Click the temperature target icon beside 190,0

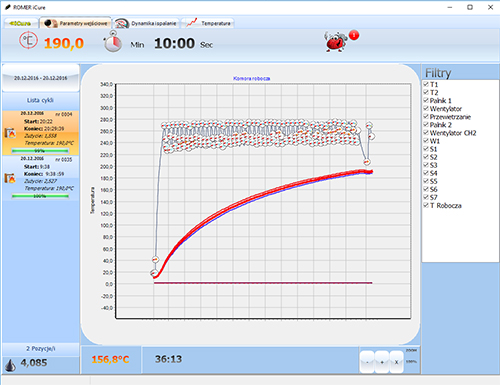pos(28,41)
